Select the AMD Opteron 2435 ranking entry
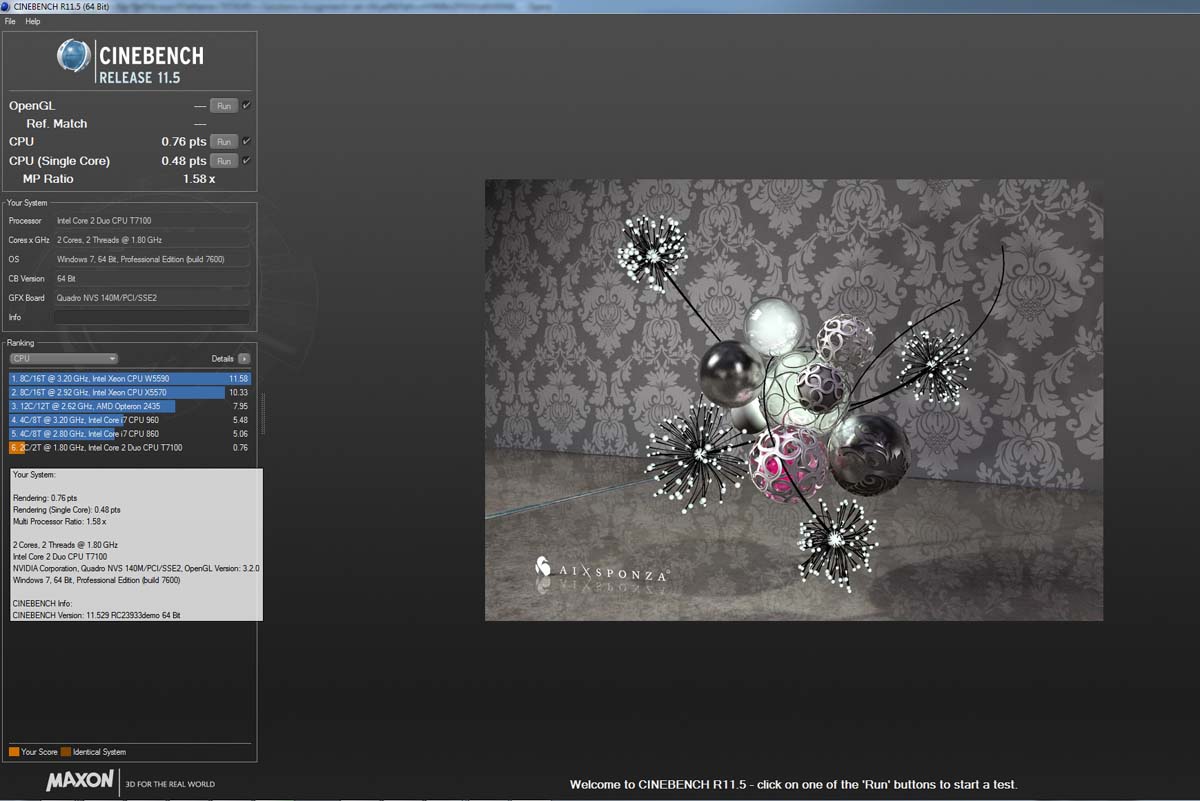1200x801 pixels. click(130, 406)
